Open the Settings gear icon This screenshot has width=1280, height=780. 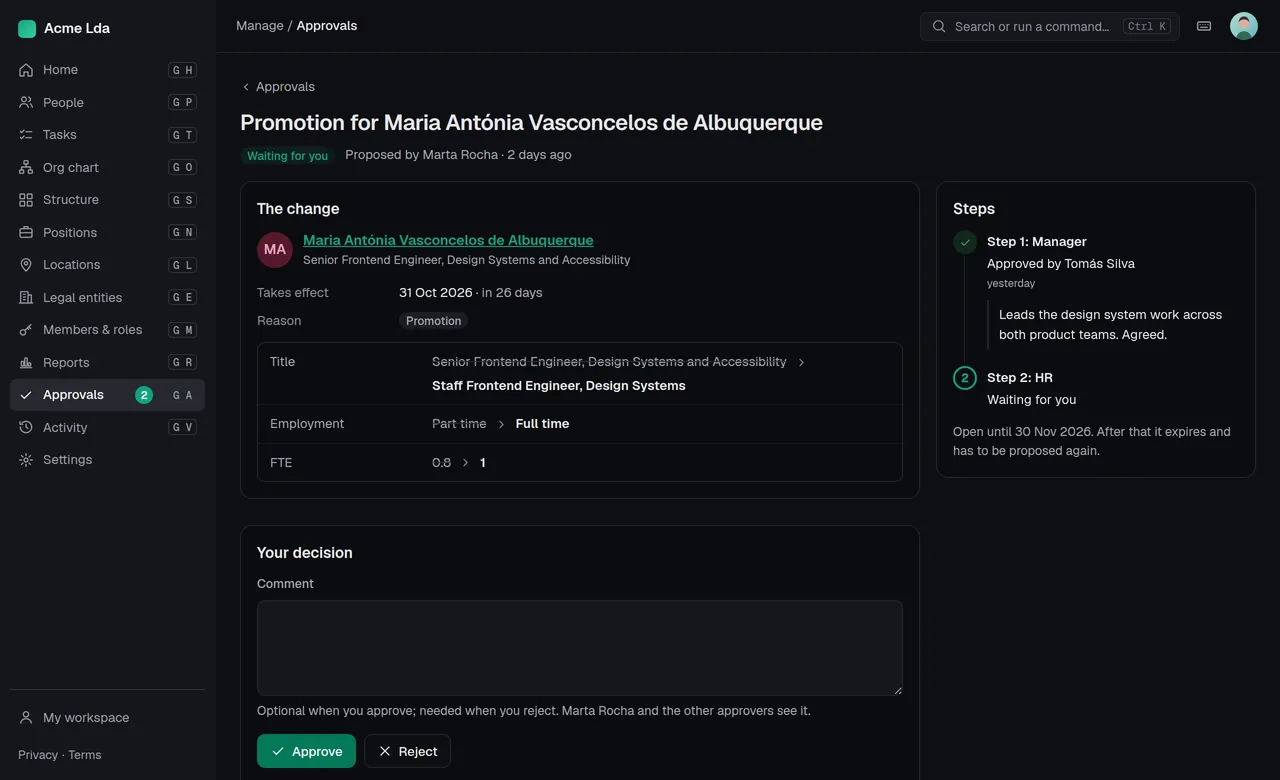26,460
